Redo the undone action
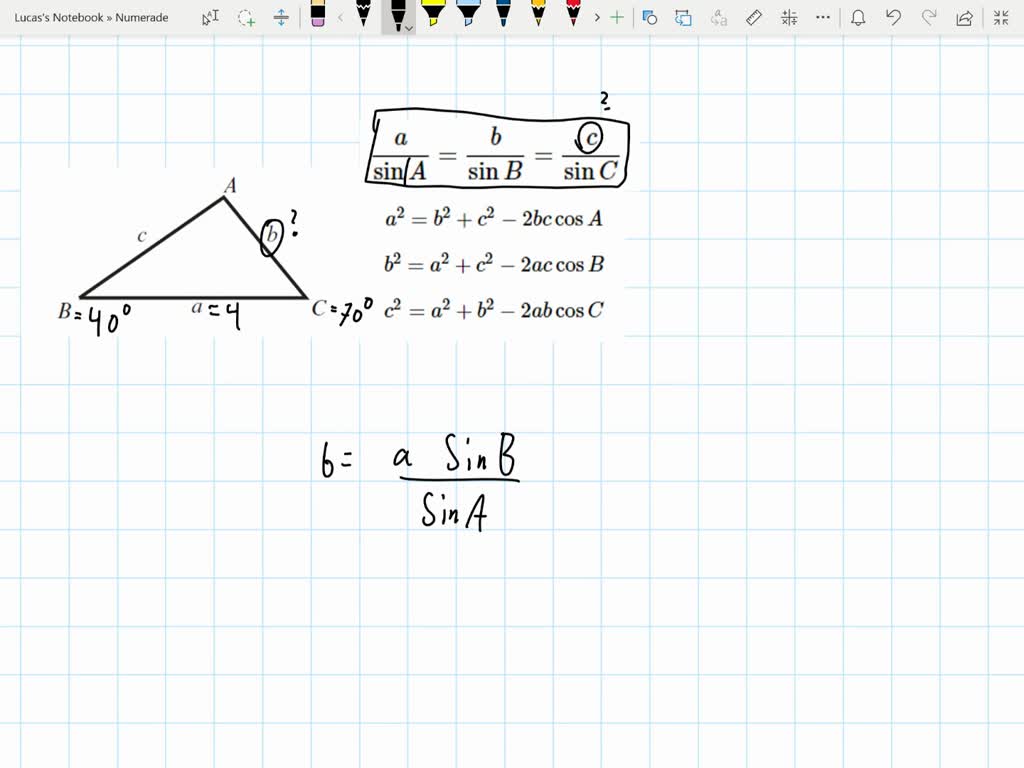Image resolution: width=1024 pixels, height=768 pixels. tap(928, 18)
